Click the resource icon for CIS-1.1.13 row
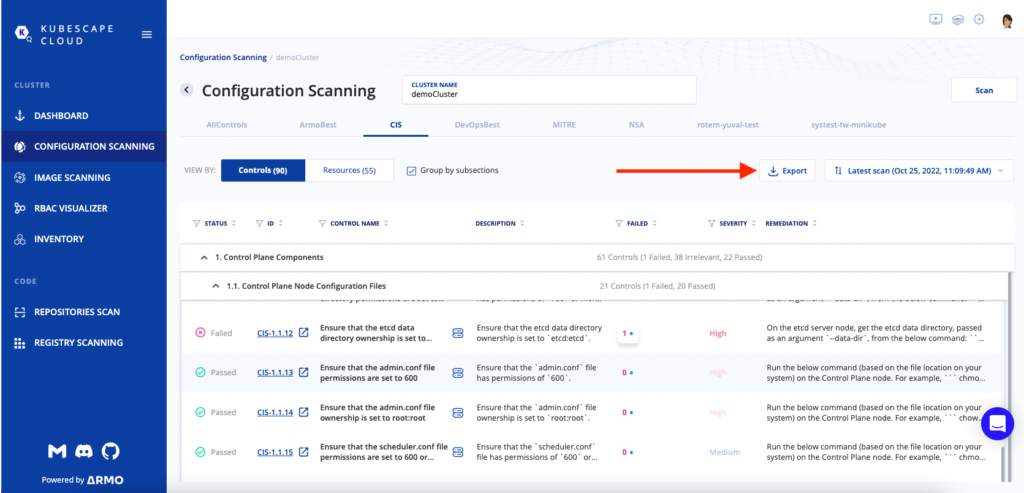 click(x=458, y=372)
